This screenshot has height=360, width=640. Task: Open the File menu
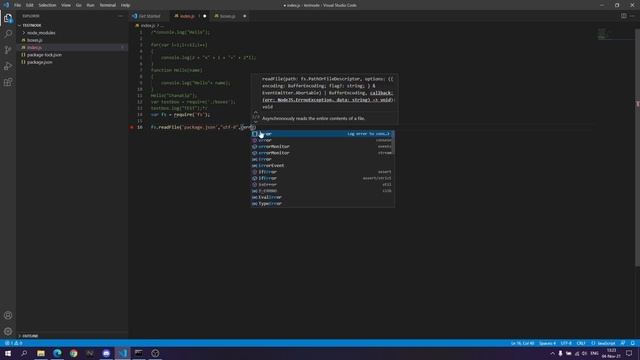click(x=18, y=5)
